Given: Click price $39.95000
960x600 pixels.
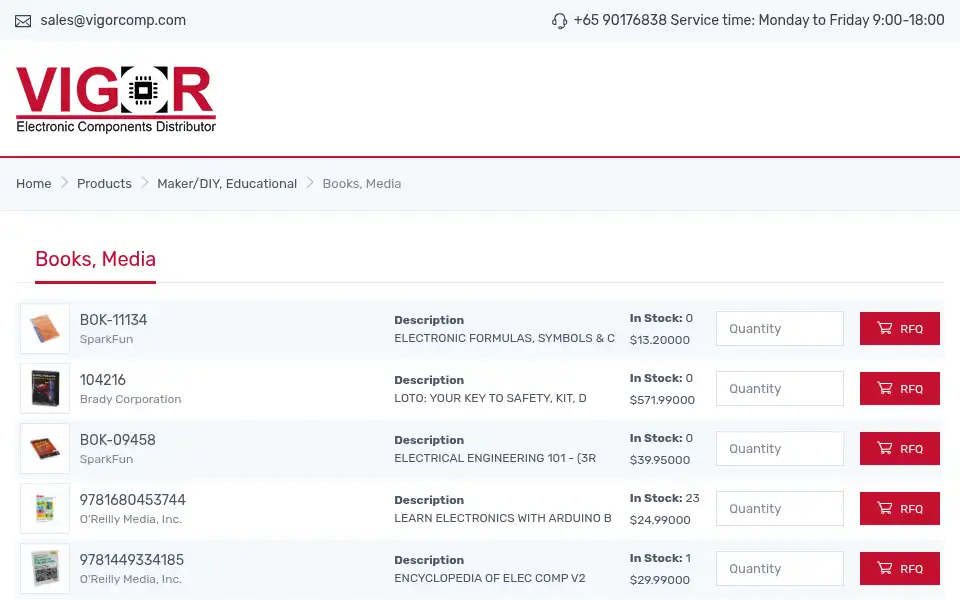Looking at the screenshot, I should [659, 460].
